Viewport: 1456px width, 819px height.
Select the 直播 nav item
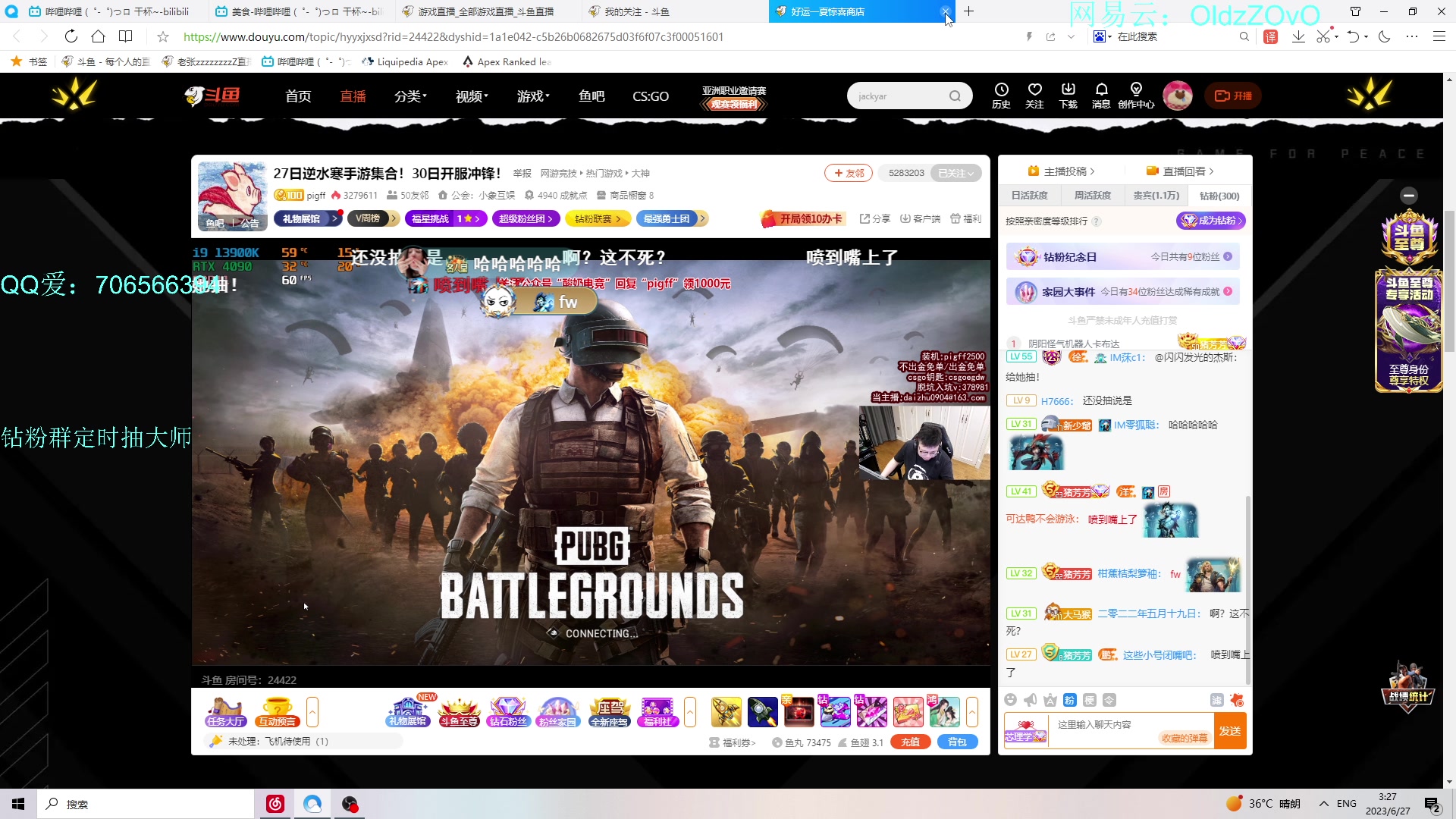coord(353,96)
